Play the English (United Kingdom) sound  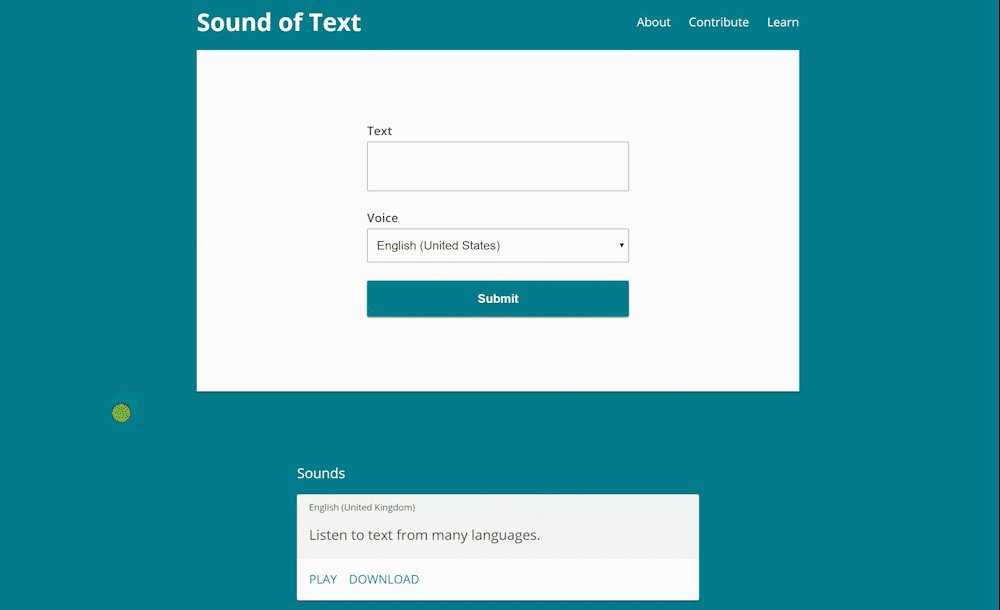point(323,579)
